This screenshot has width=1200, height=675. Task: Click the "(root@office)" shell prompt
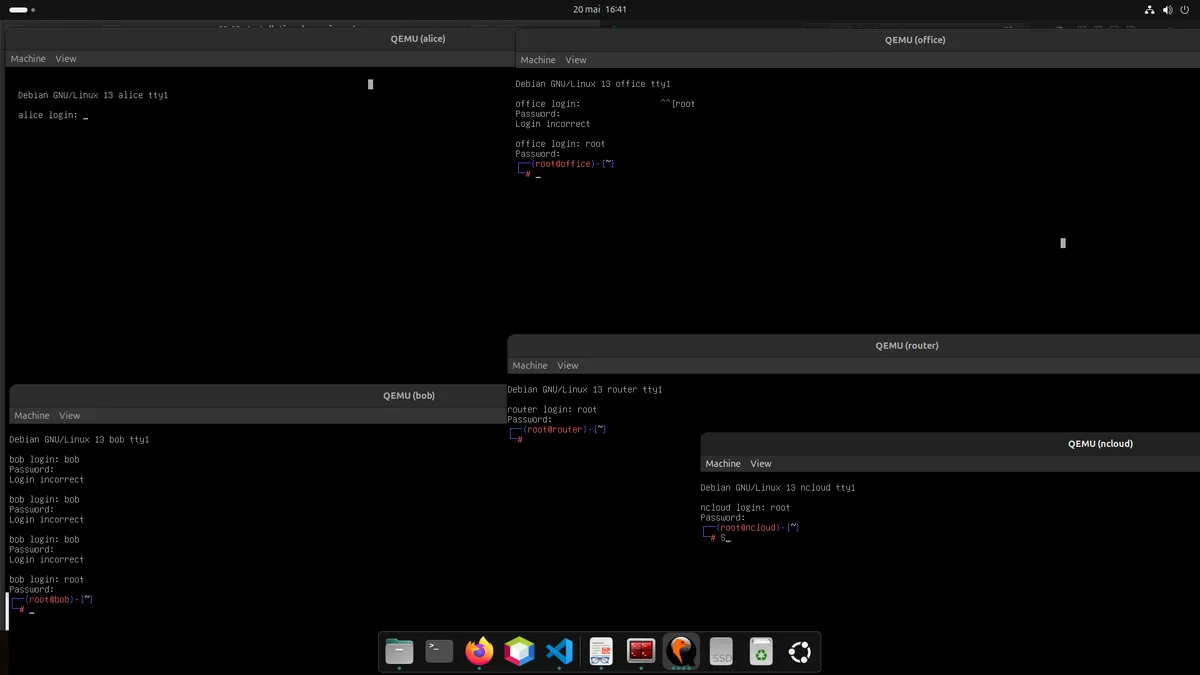click(x=562, y=164)
